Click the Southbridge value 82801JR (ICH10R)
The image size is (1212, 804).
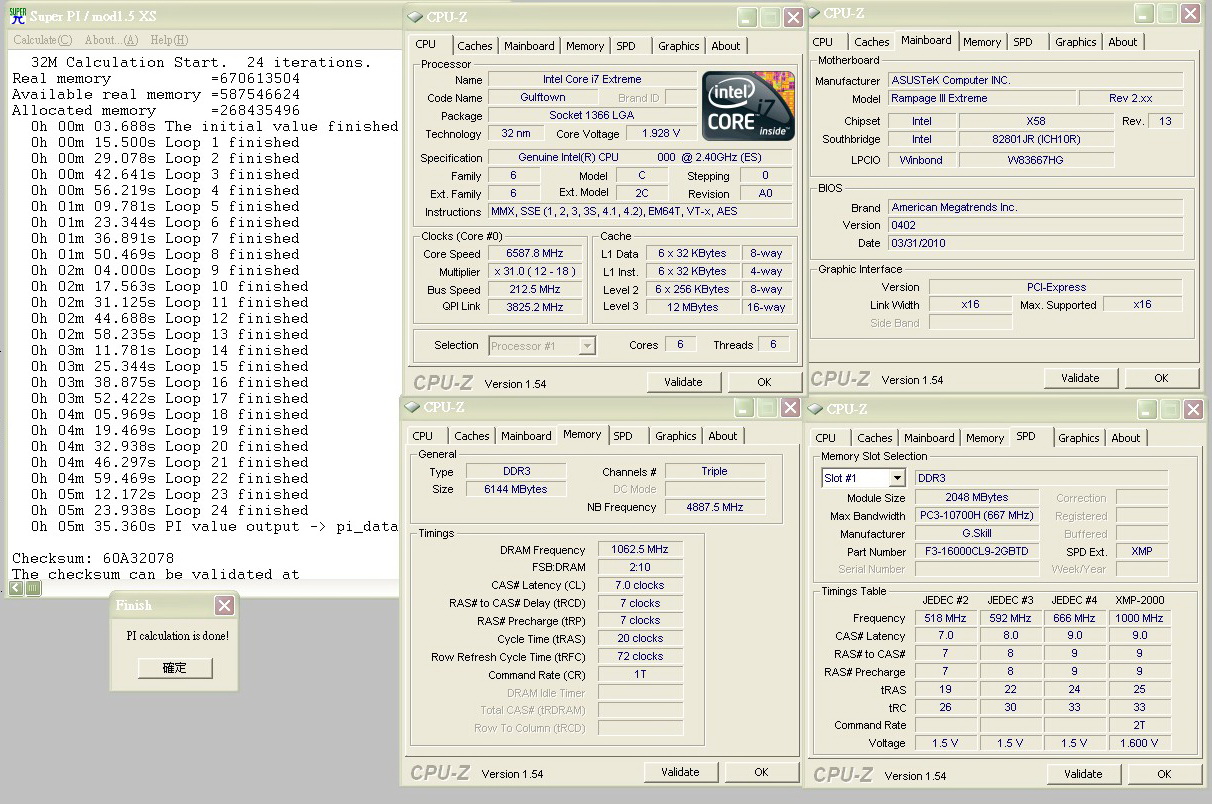(1036, 139)
